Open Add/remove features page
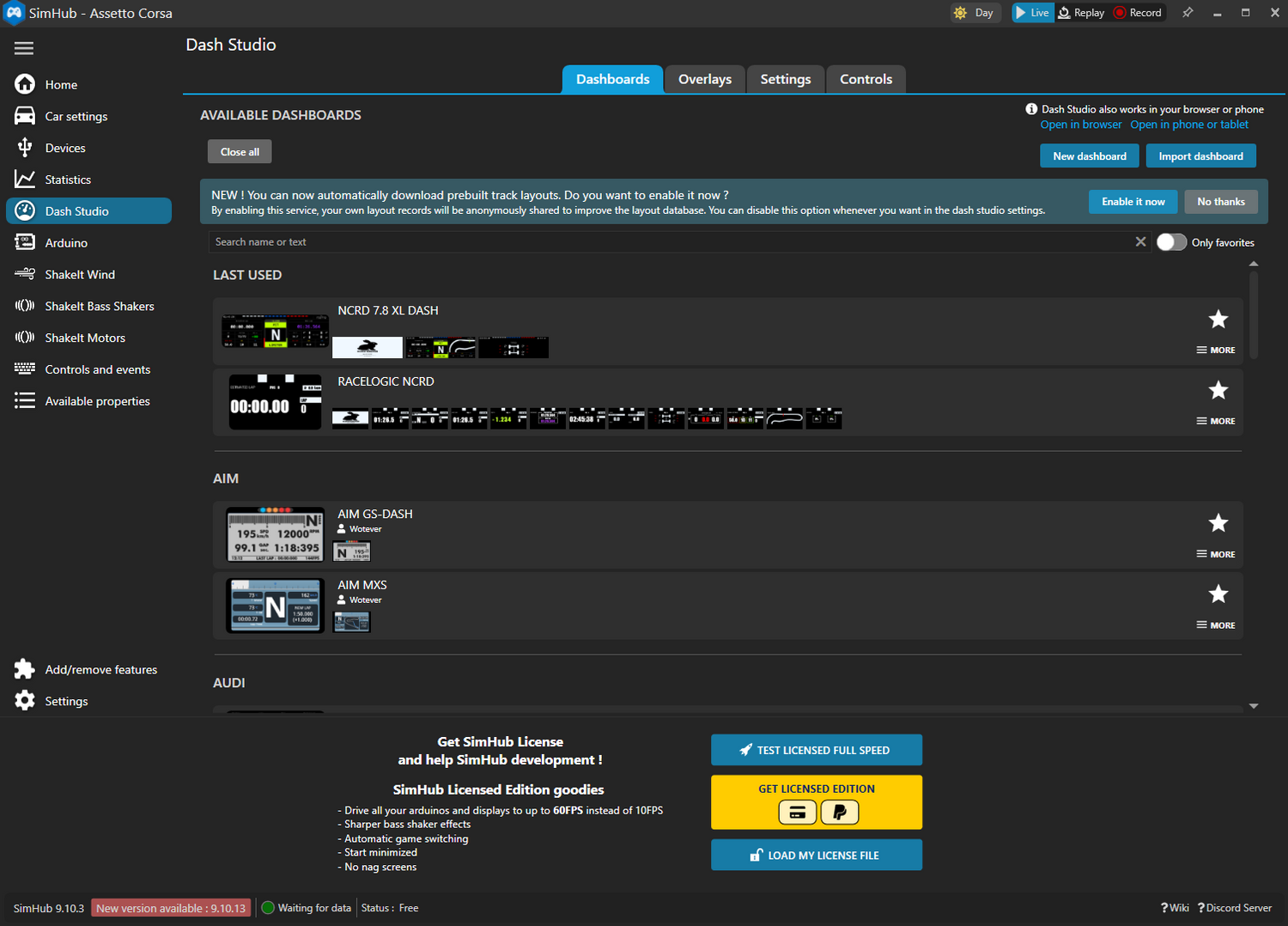The width and height of the screenshot is (1288, 926). (100, 670)
